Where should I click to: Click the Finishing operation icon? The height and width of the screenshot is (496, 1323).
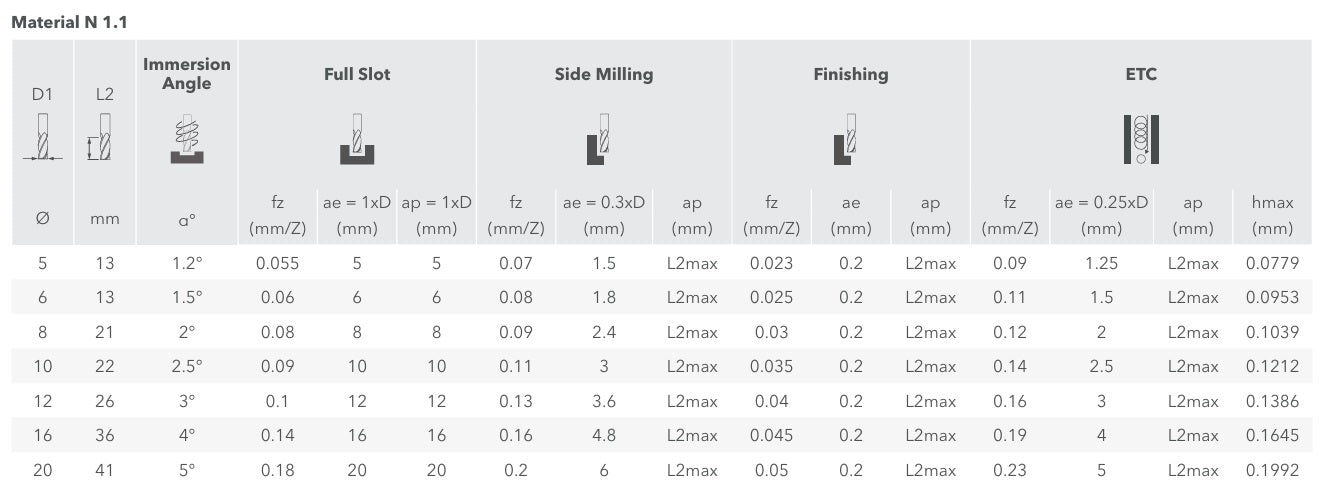coord(846,139)
